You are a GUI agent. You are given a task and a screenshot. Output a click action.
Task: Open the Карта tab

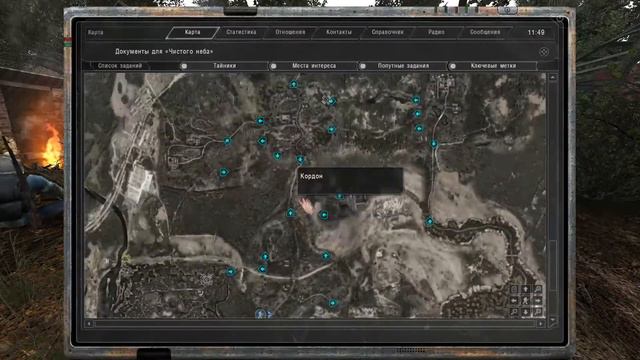192,32
